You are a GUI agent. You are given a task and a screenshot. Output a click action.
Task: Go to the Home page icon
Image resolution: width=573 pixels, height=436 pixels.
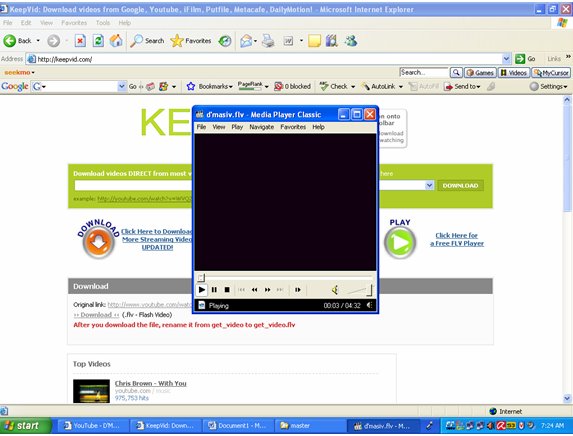pos(116,41)
